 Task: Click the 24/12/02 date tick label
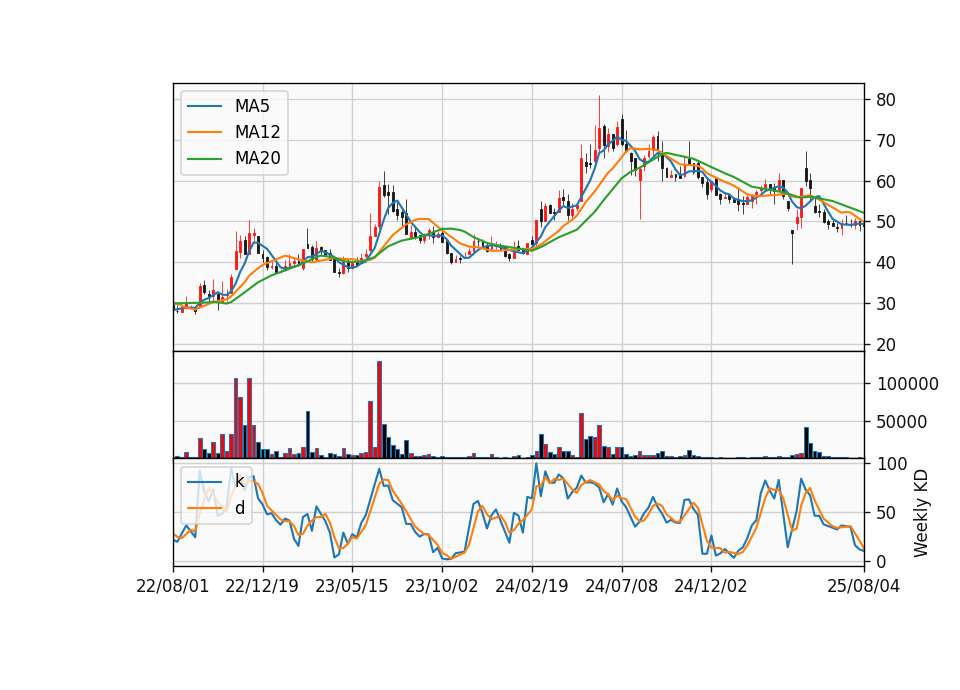711,586
